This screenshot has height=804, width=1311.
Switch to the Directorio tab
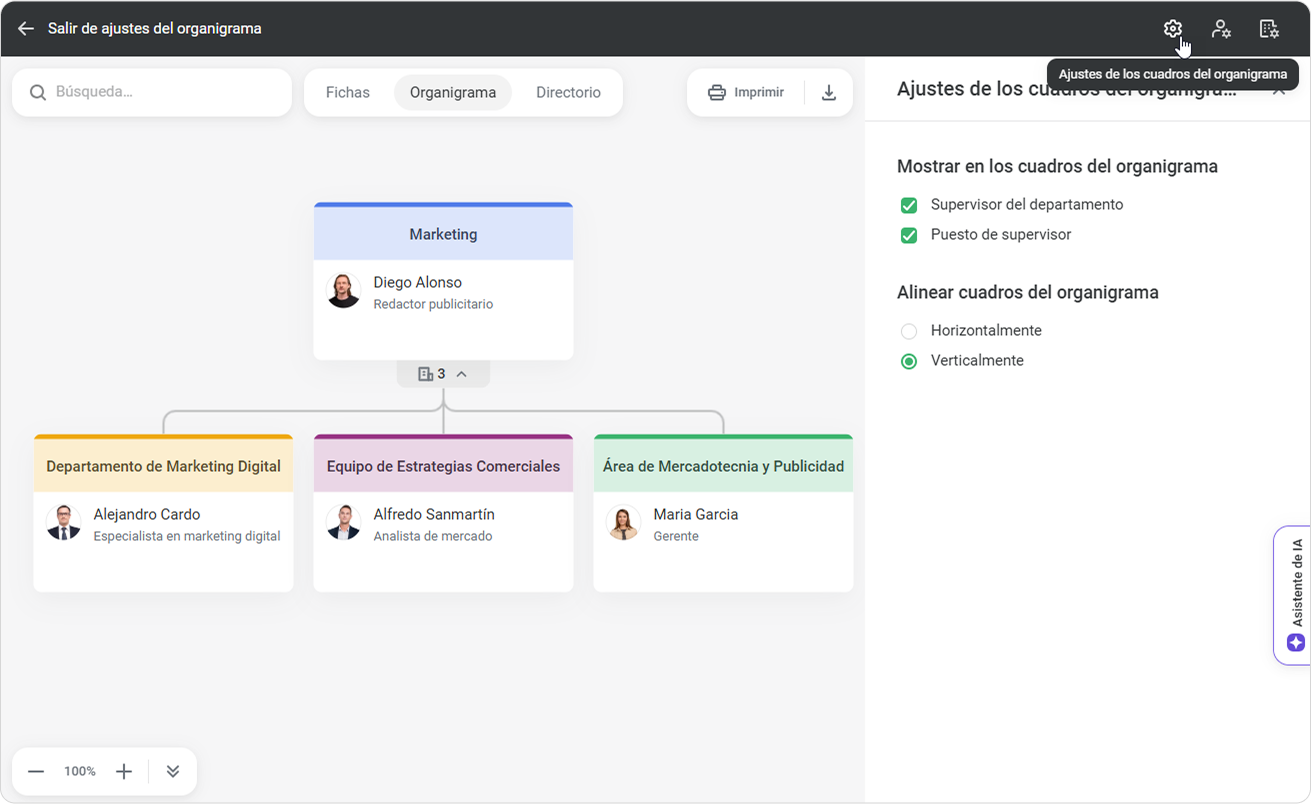tap(568, 93)
